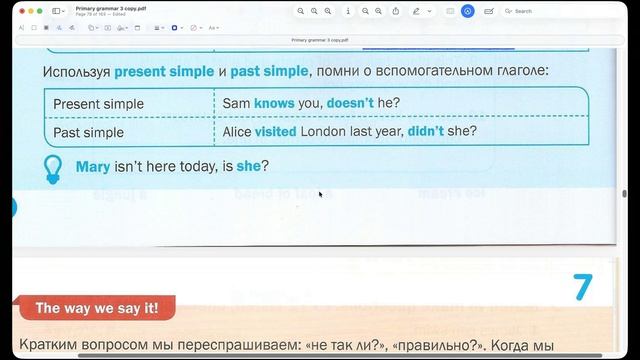Open the Text Style Aa dropdown
The height and width of the screenshot is (360, 640).
[x=213, y=28]
